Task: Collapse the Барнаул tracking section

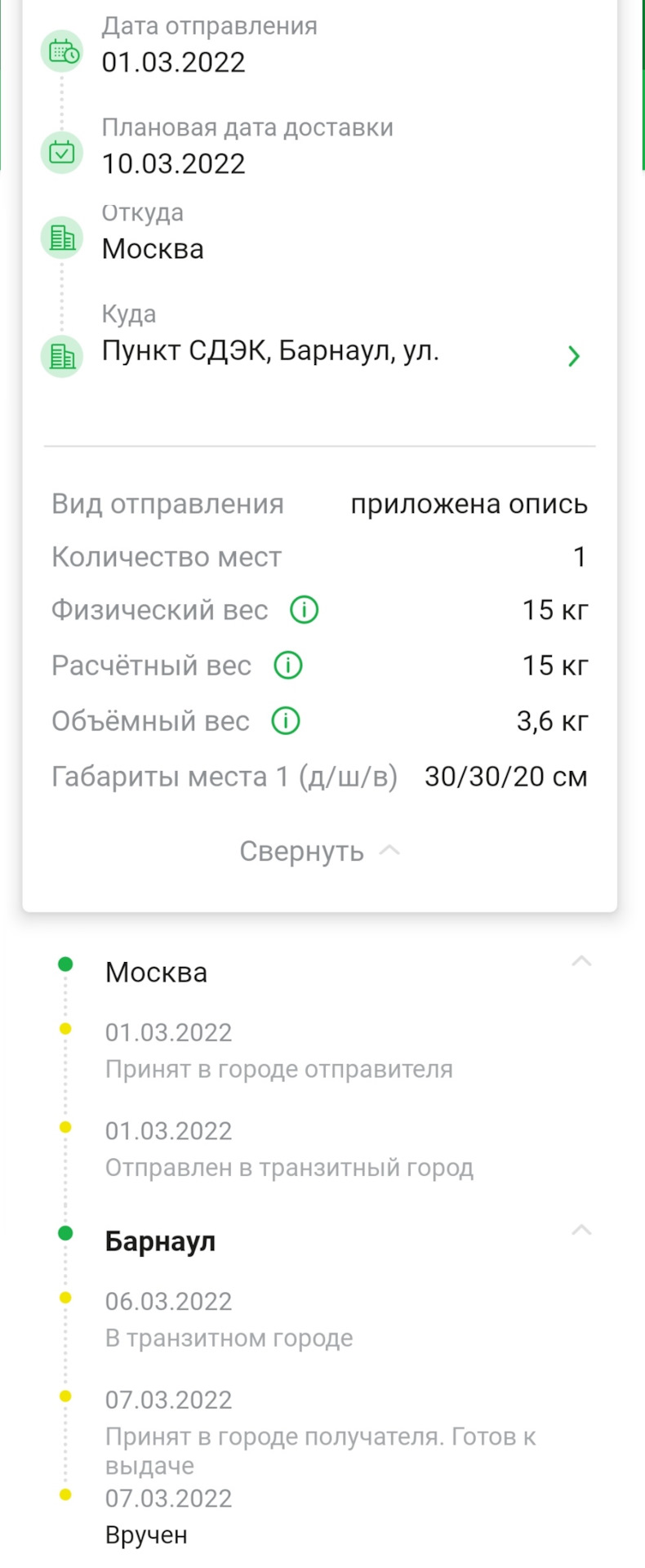Action: point(581,1230)
